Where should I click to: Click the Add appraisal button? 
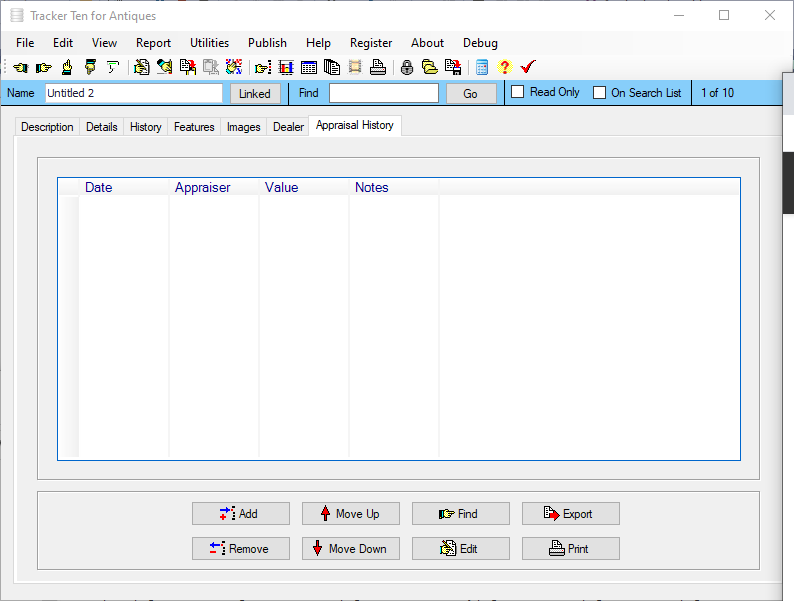point(241,514)
